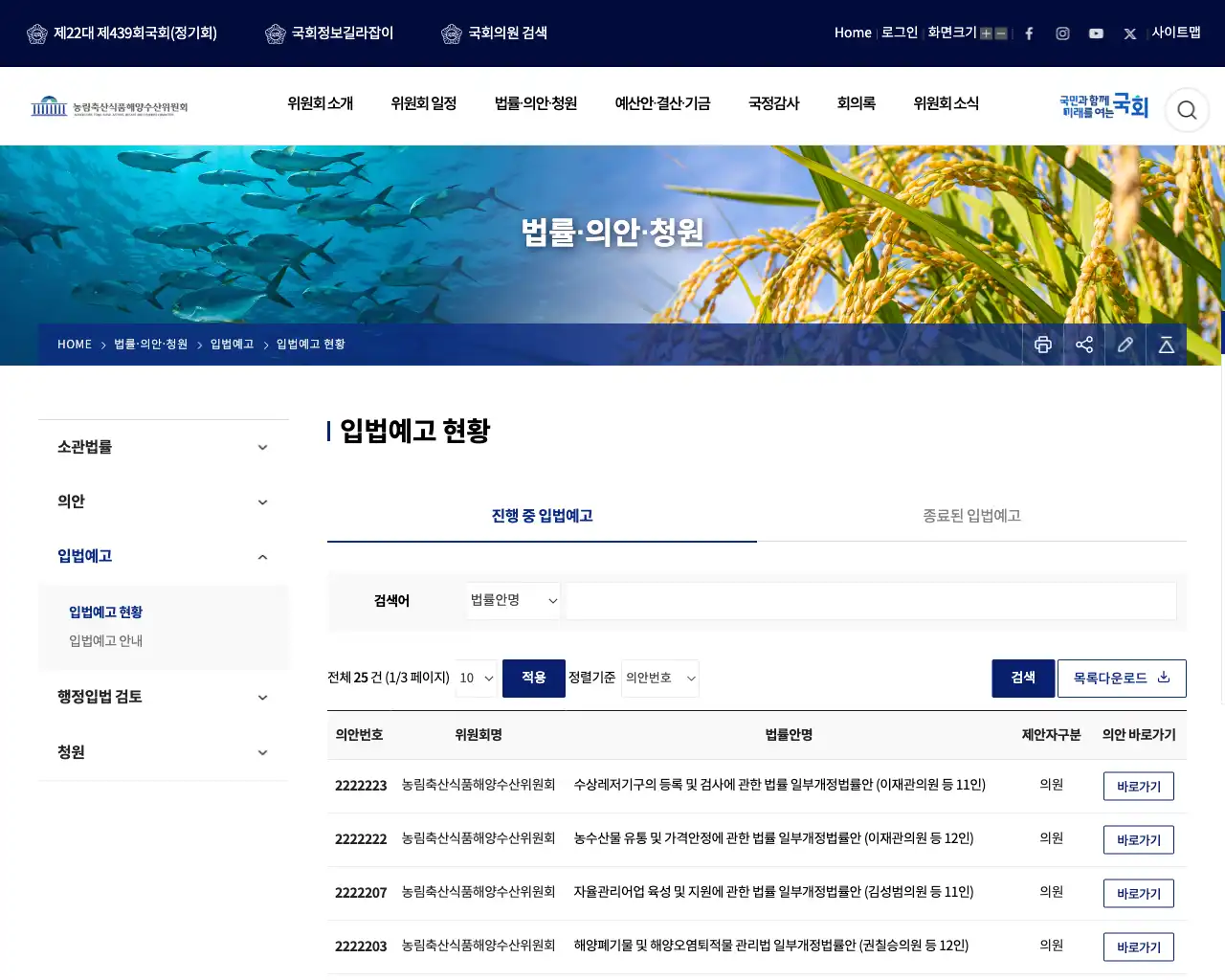Image resolution: width=1225 pixels, height=980 pixels.
Task: Click the search keyword input field
Action: [871, 601]
